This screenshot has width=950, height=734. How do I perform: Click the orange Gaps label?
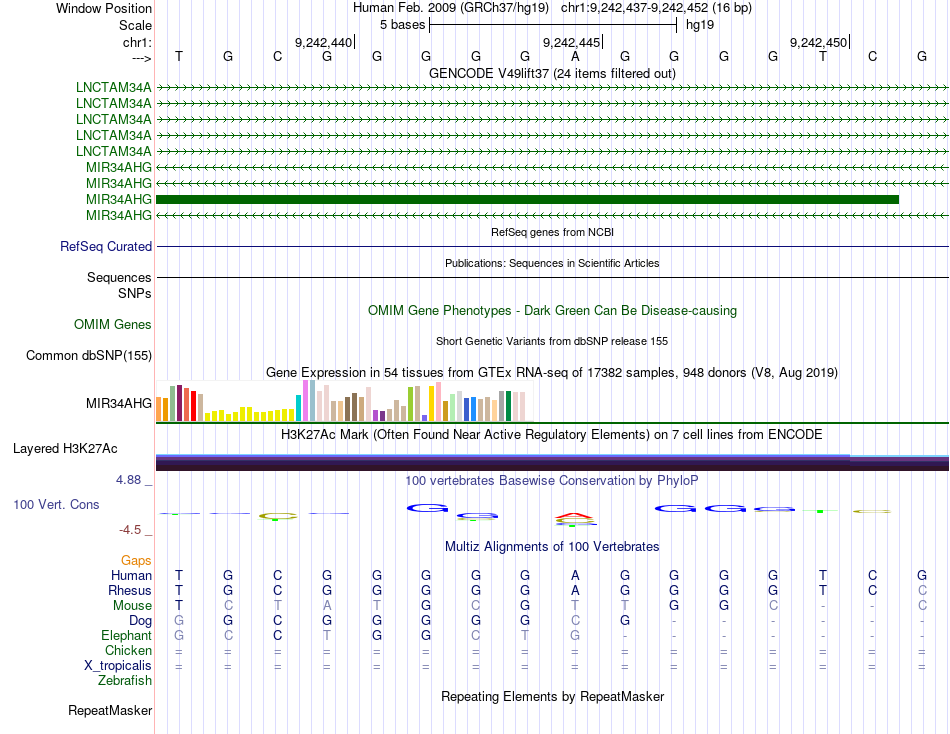click(136, 561)
